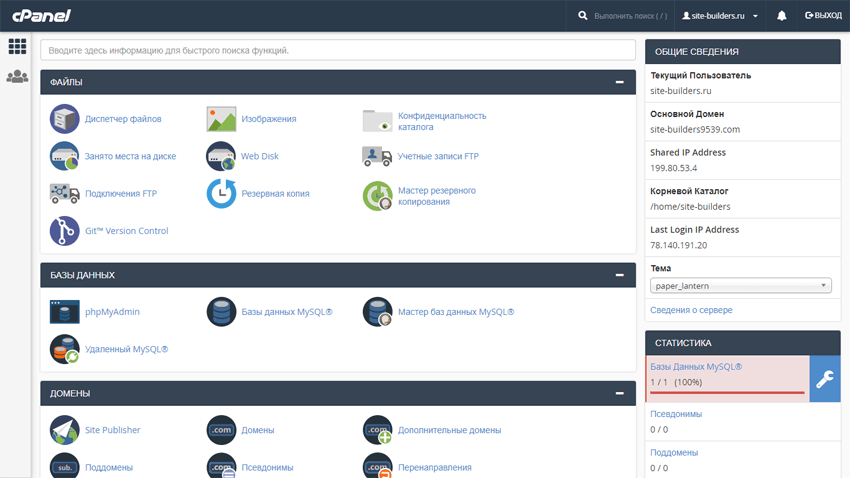Image resolution: width=850 pixels, height=478 pixels.
Task: Open the Сведения о сервере link
Action: [691, 310]
